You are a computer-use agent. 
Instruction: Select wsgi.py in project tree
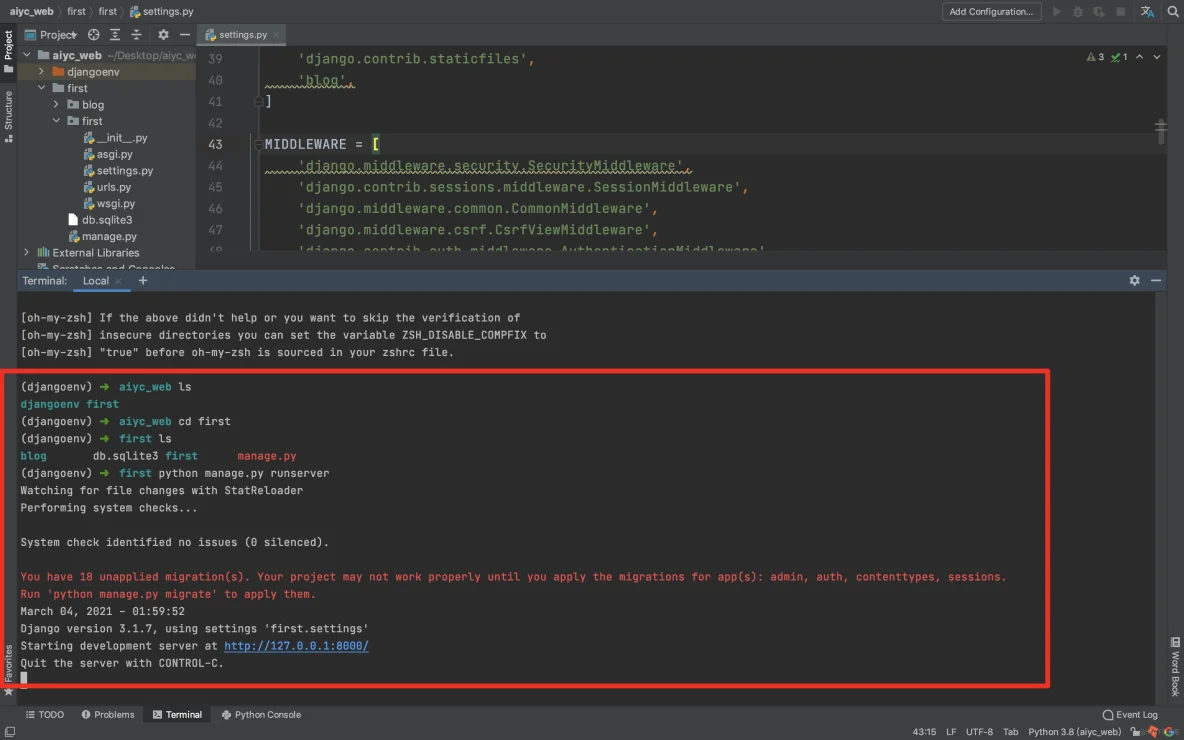point(109,203)
